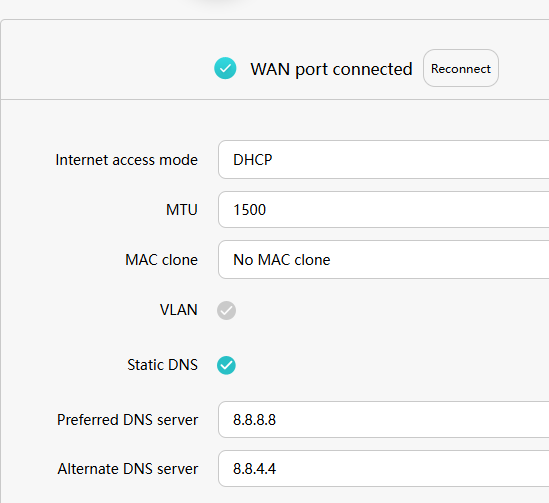Screen dimensions: 549x503
Task: Expand the No MAC clone dropdown
Action: (383, 259)
